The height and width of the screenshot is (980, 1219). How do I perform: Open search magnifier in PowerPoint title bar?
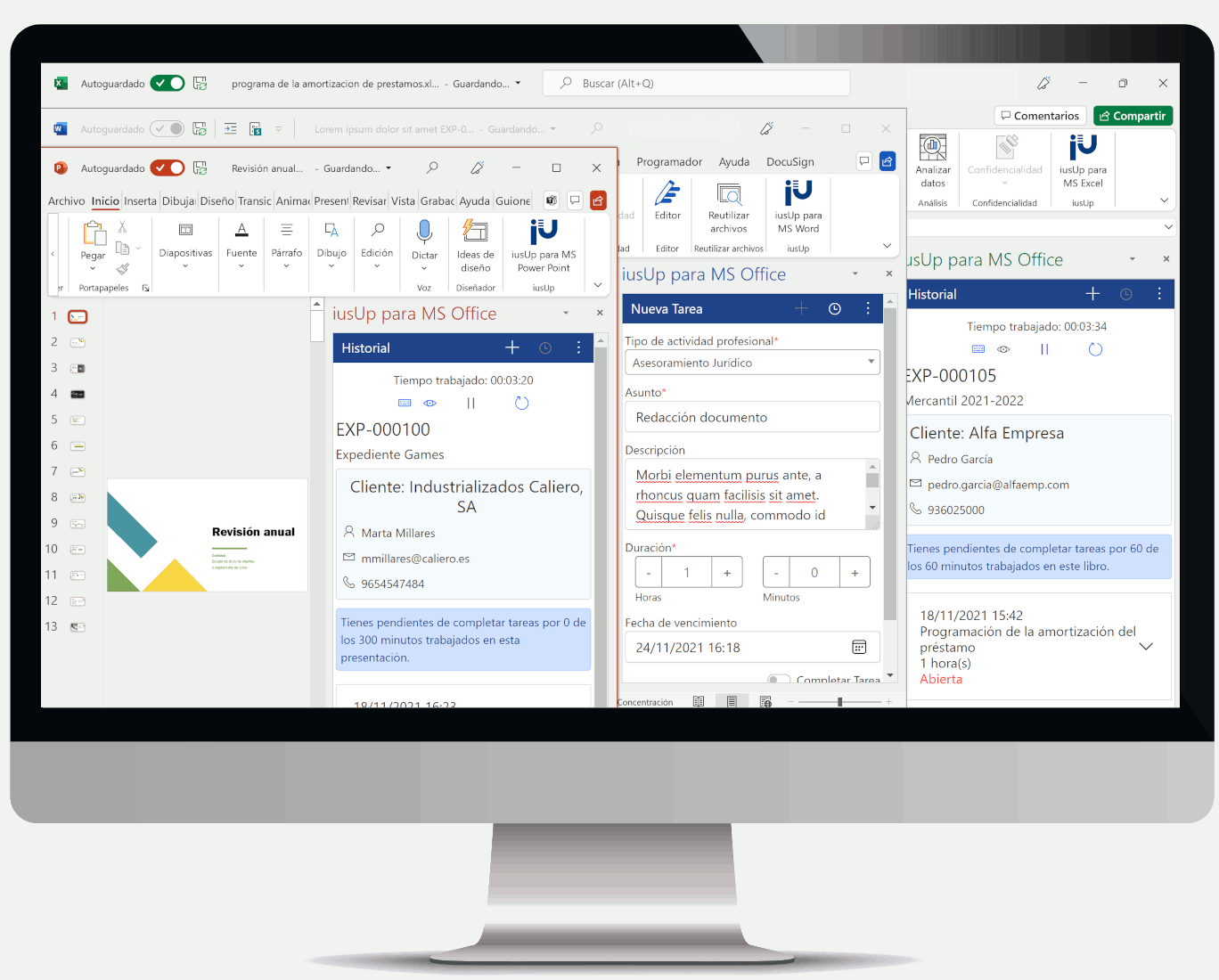click(432, 167)
